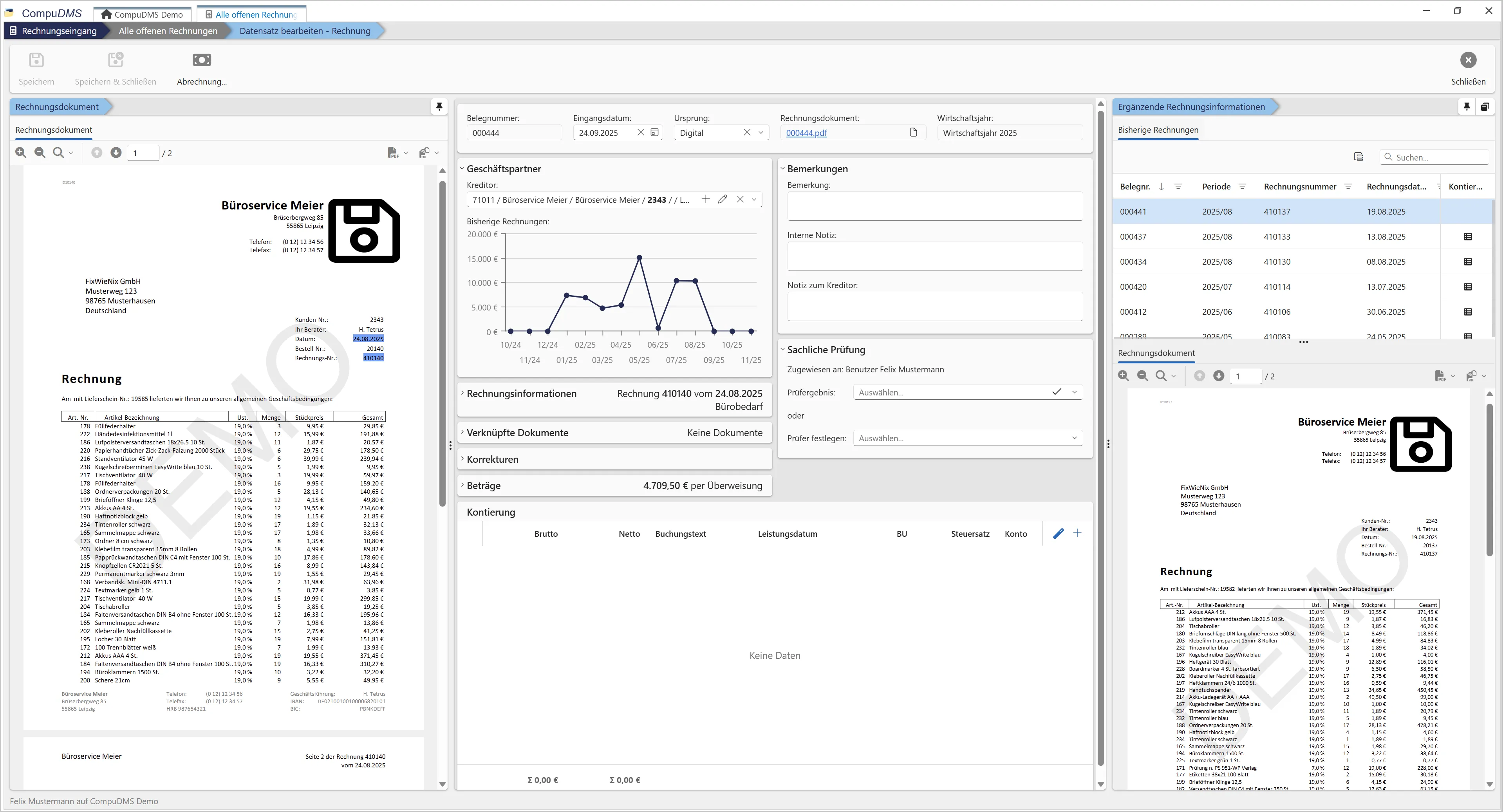Edit the selected Kreditor pencil icon
The width and height of the screenshot is (1503, 812).
[x=723, y=200]
